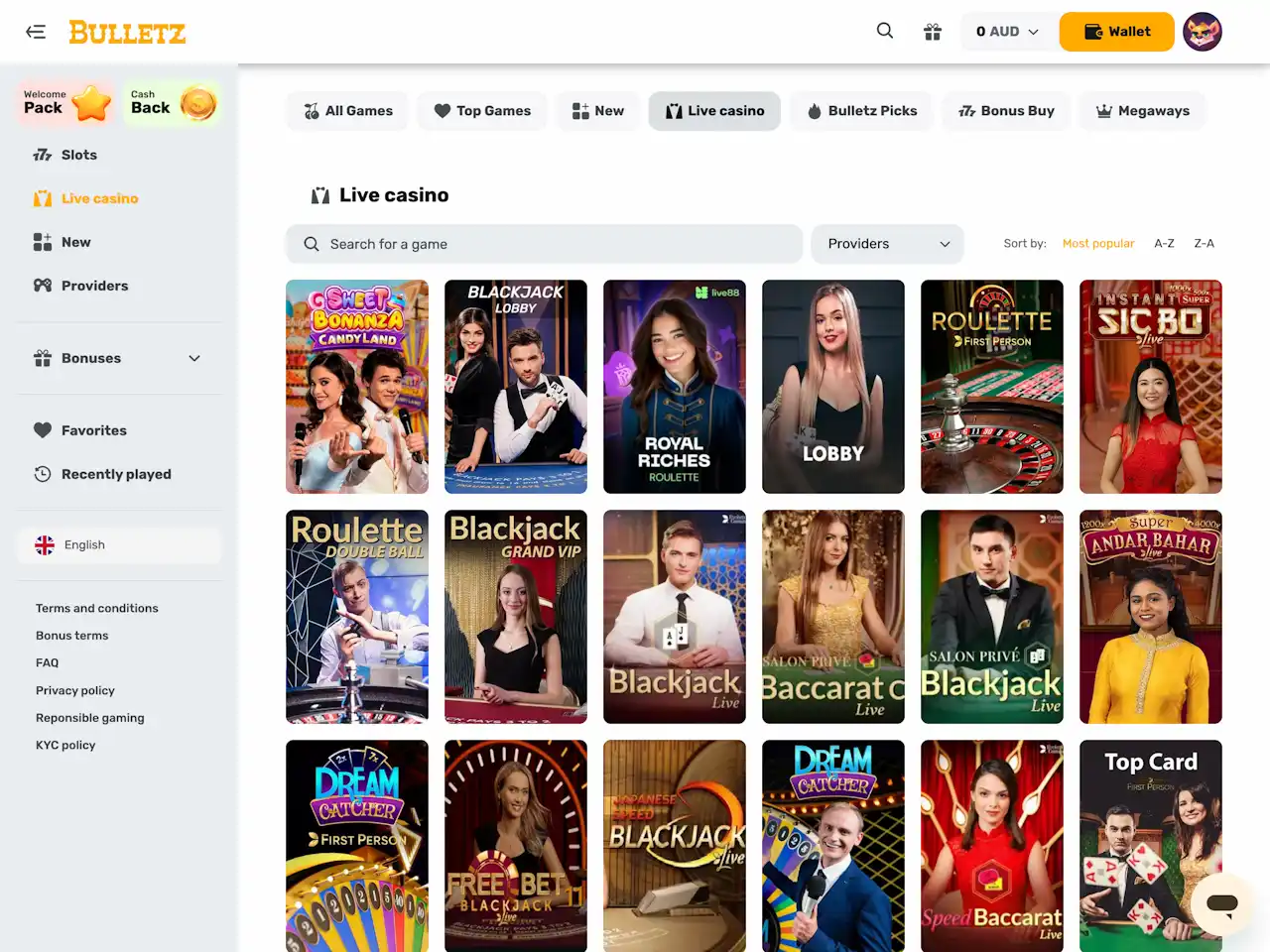Open the search magnifier in header
Viewport: 1270px width, 952px height.
885,32
